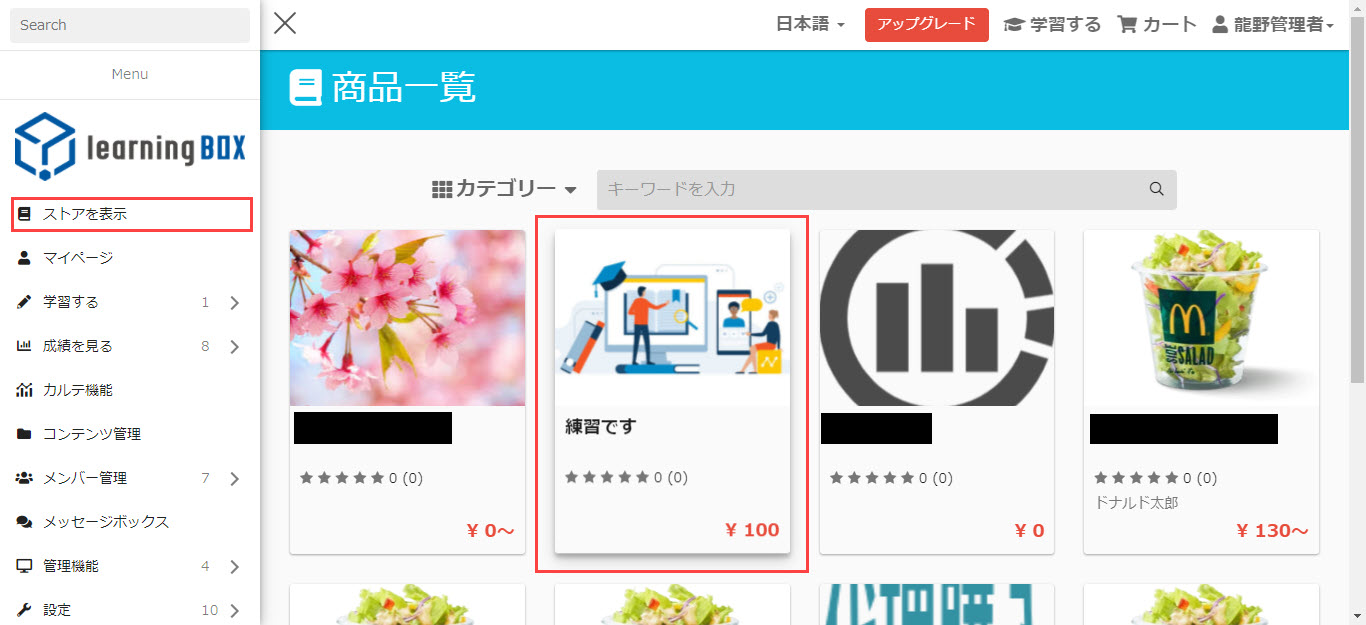1366x625 pixels.
Task: Select ストアを表示 in sidebar
Action: pos(130,214)
